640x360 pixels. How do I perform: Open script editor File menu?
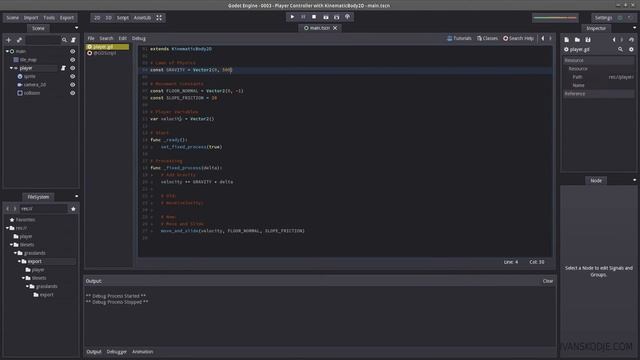pyautogui.click(x=91, y=38)
